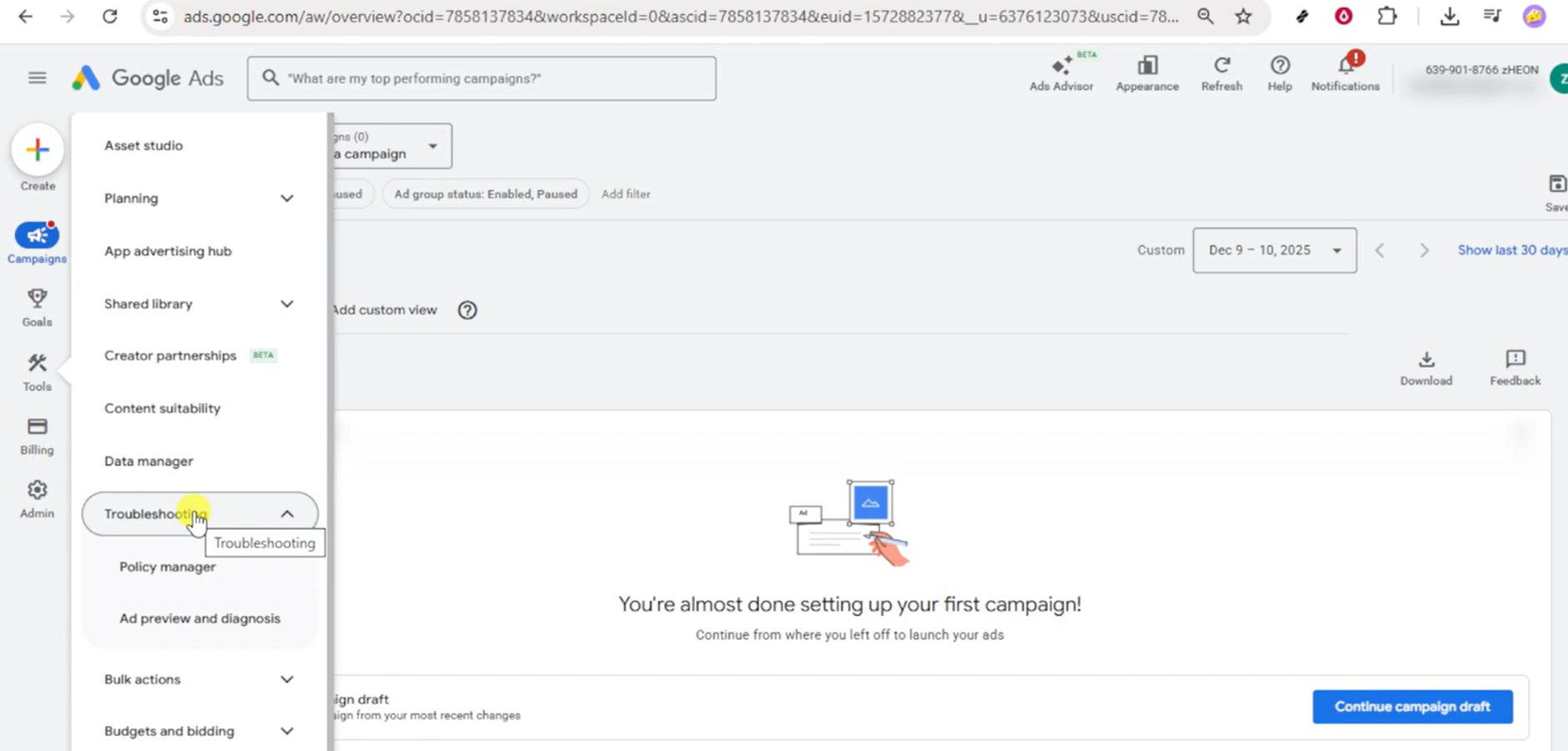Open the Feedback form
Screen dimensions: 1568x751
1515,368
